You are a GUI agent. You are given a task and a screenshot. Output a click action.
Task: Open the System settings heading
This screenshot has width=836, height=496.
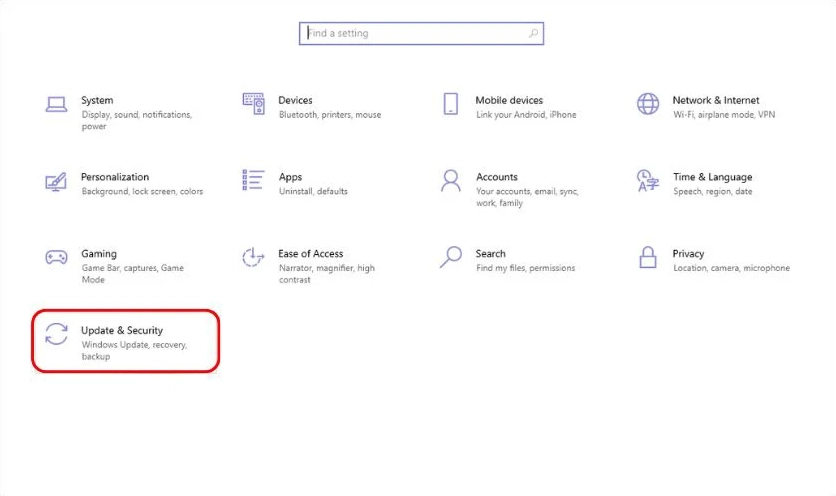coord(97,100)
